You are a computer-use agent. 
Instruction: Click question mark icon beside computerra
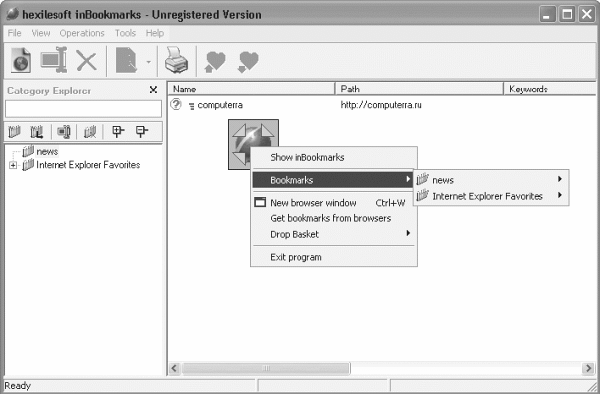coord(176,104)
